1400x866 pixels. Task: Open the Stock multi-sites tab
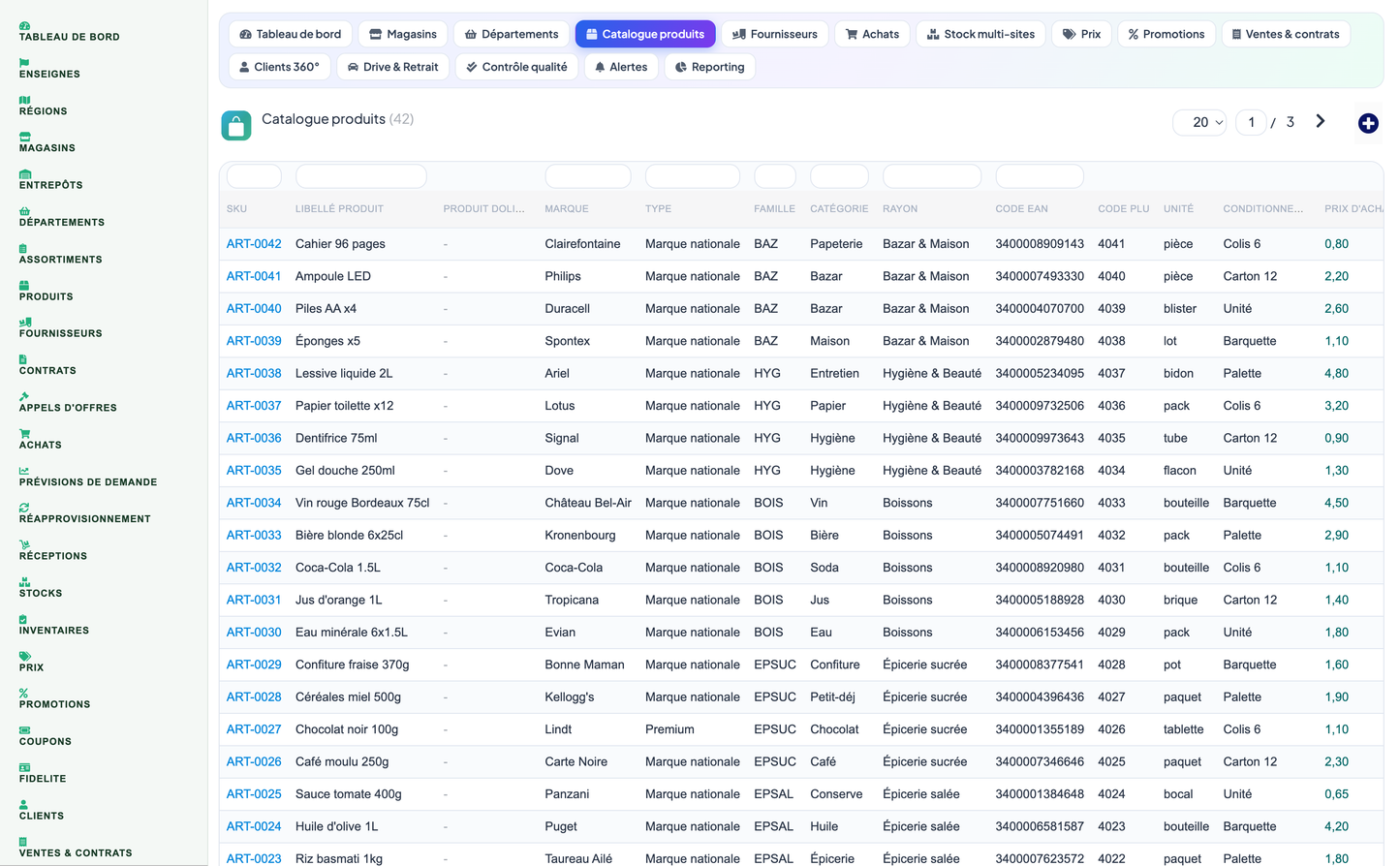tap(980, 34)
